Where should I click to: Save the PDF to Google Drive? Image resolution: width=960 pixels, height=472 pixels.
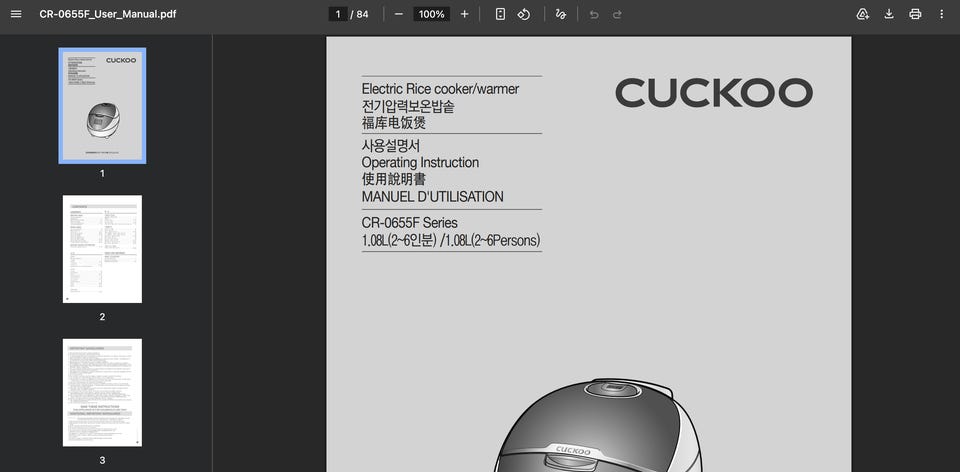[863, 14]
